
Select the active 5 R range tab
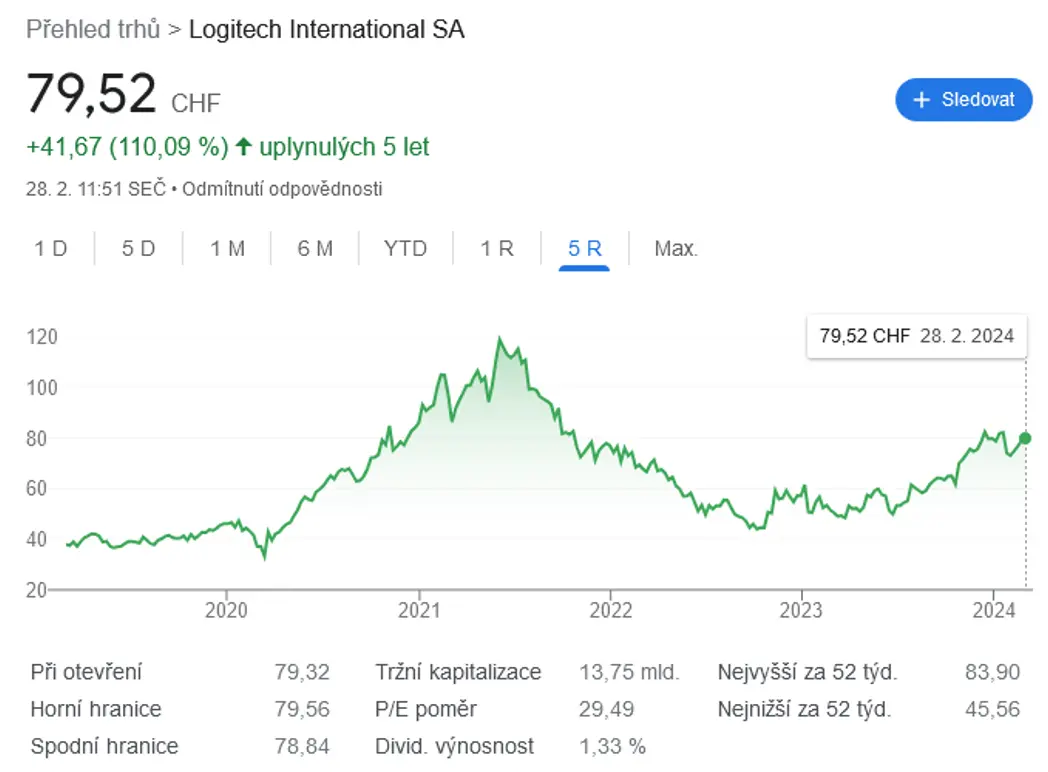click(585, 249)
